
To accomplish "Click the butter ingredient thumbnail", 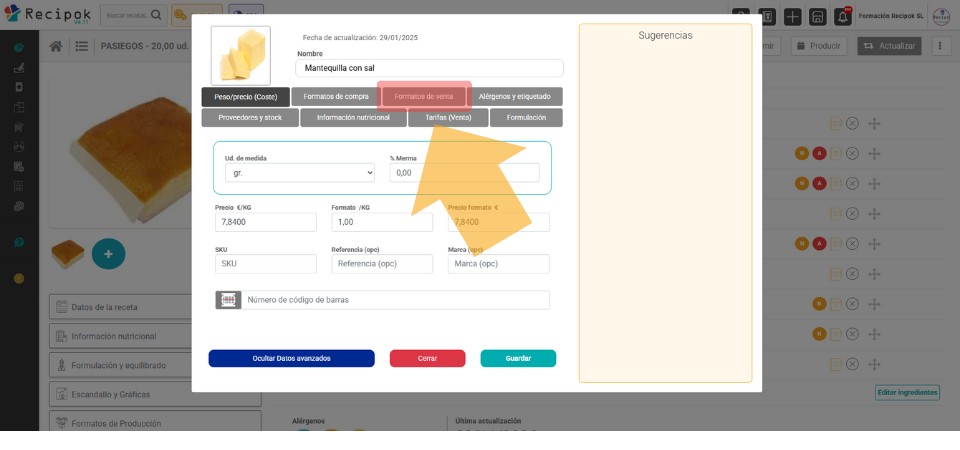I will click(241, 55).
